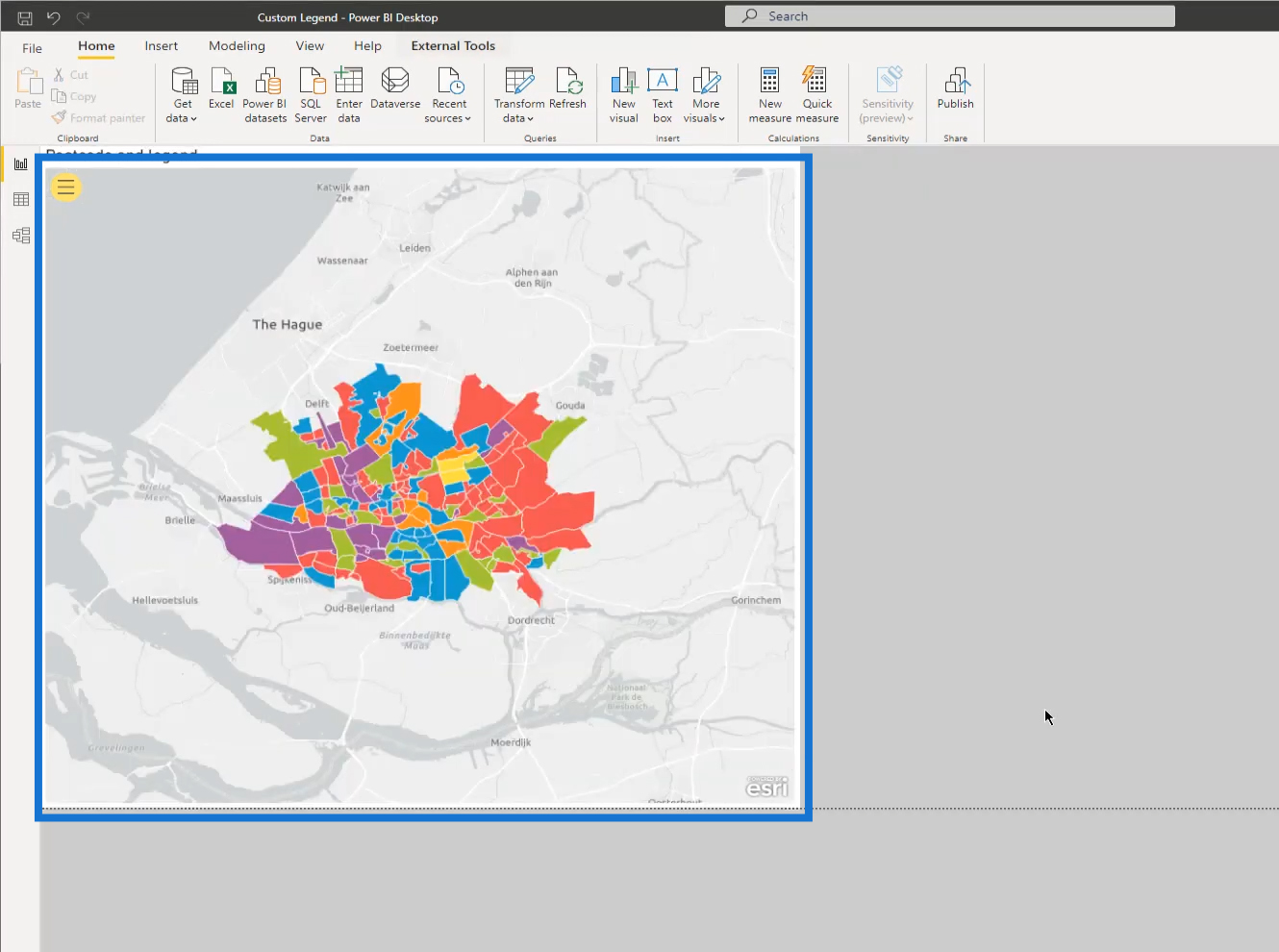Open the Insert ribbon tab
The height and width of the screenshot is (952, 1279).
tap(162, 46)
